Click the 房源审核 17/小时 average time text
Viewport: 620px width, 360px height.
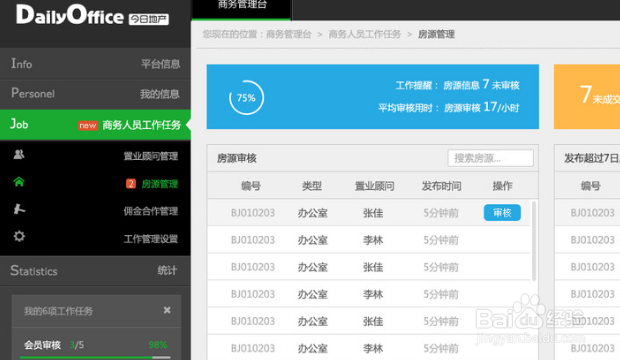click(x=481, y=107)
